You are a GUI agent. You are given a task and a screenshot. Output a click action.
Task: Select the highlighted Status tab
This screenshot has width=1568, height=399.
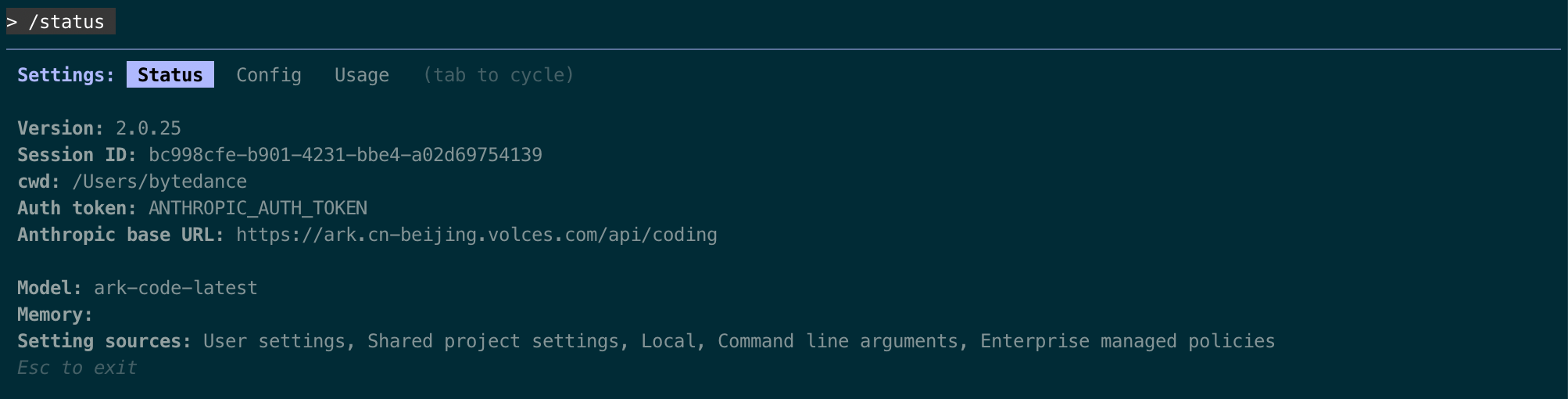point(170,75)
